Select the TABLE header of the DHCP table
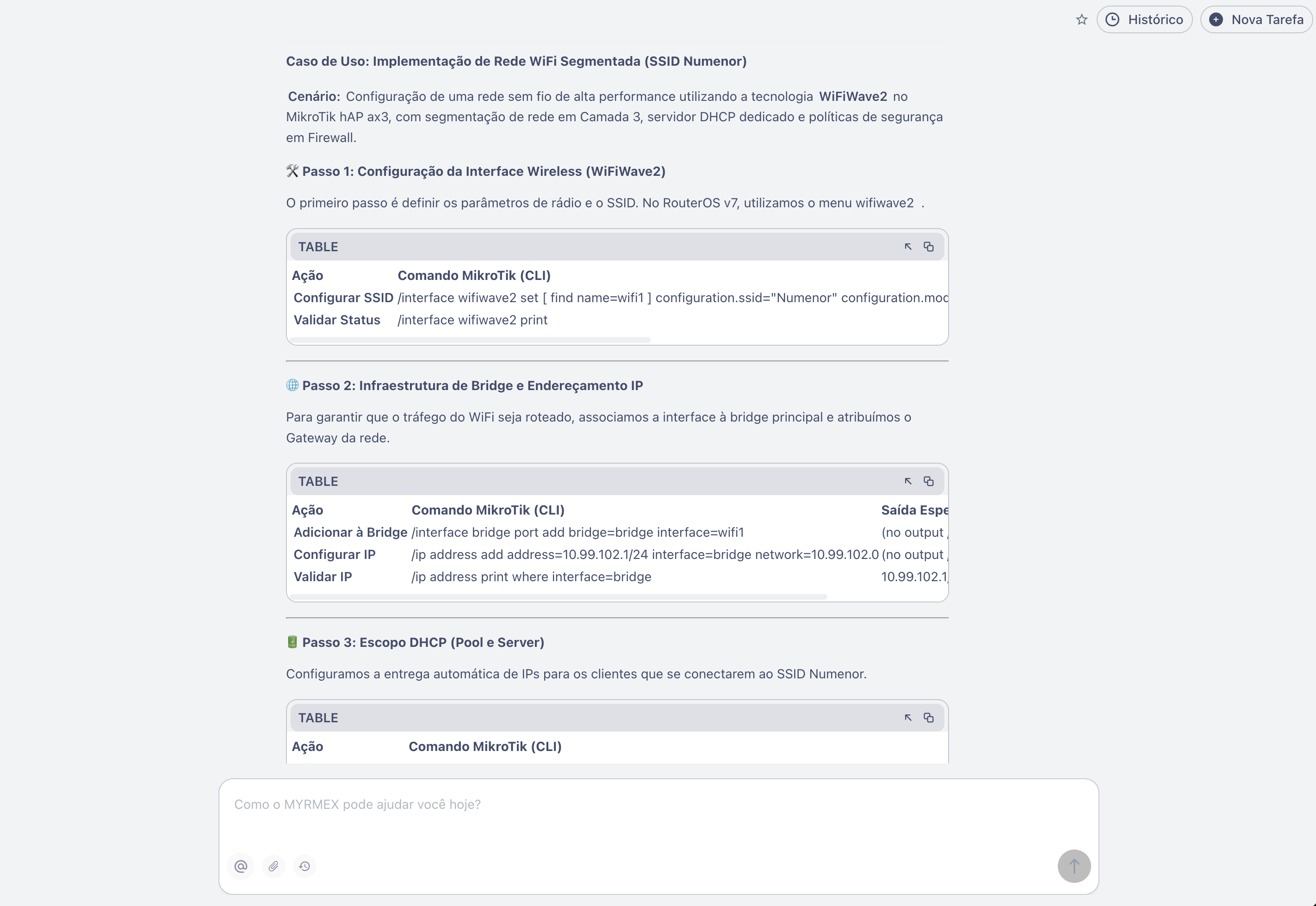 click(318, 718)
